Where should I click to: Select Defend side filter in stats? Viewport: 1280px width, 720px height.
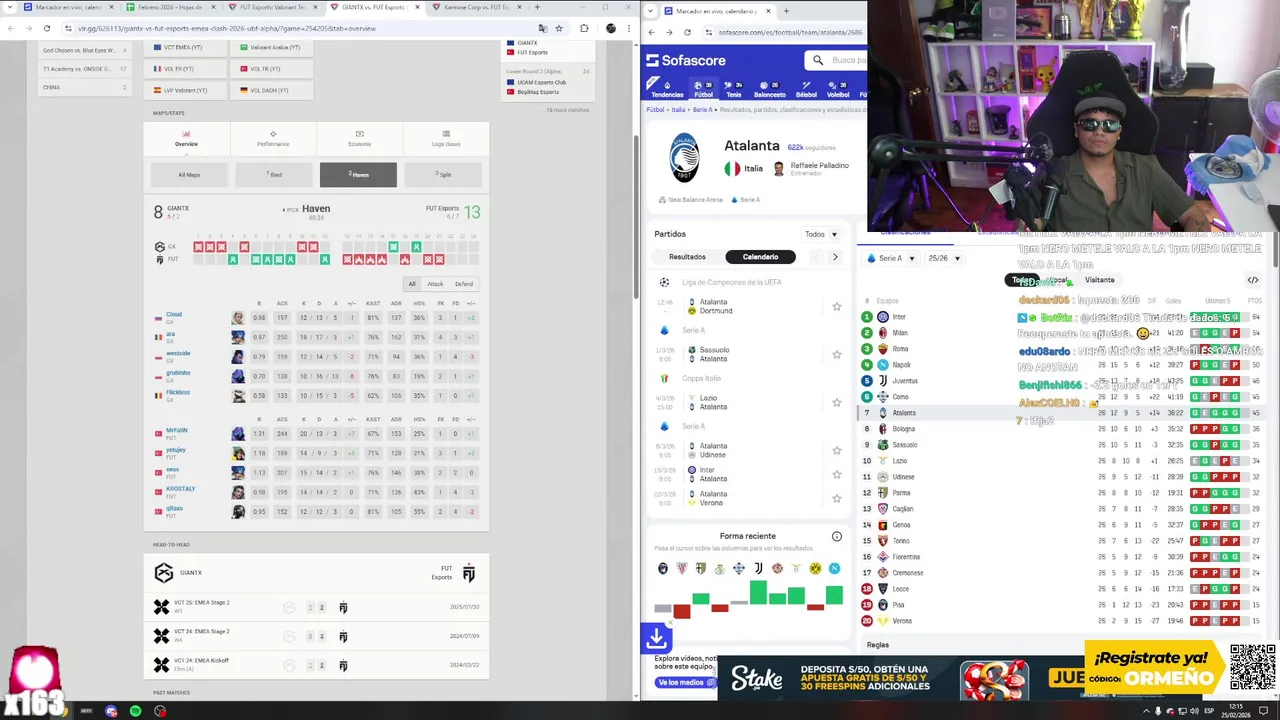[x=464, y=284]
